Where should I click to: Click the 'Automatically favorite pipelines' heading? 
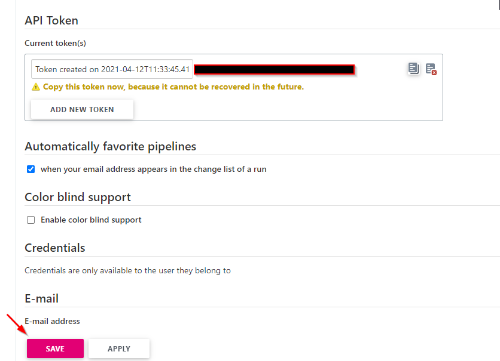point(110,146)
